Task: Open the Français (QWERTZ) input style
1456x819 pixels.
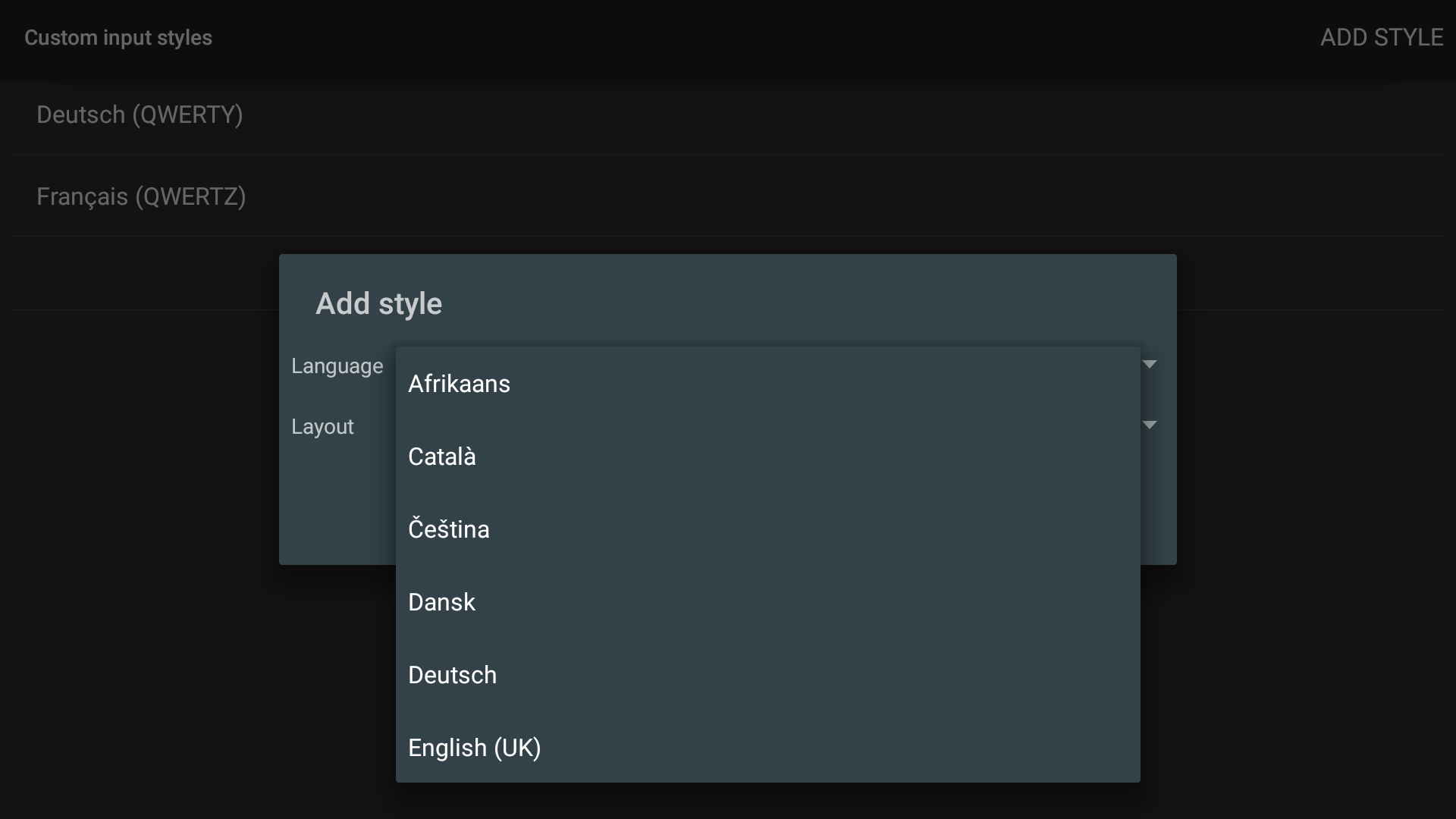Action: (141, 197)
